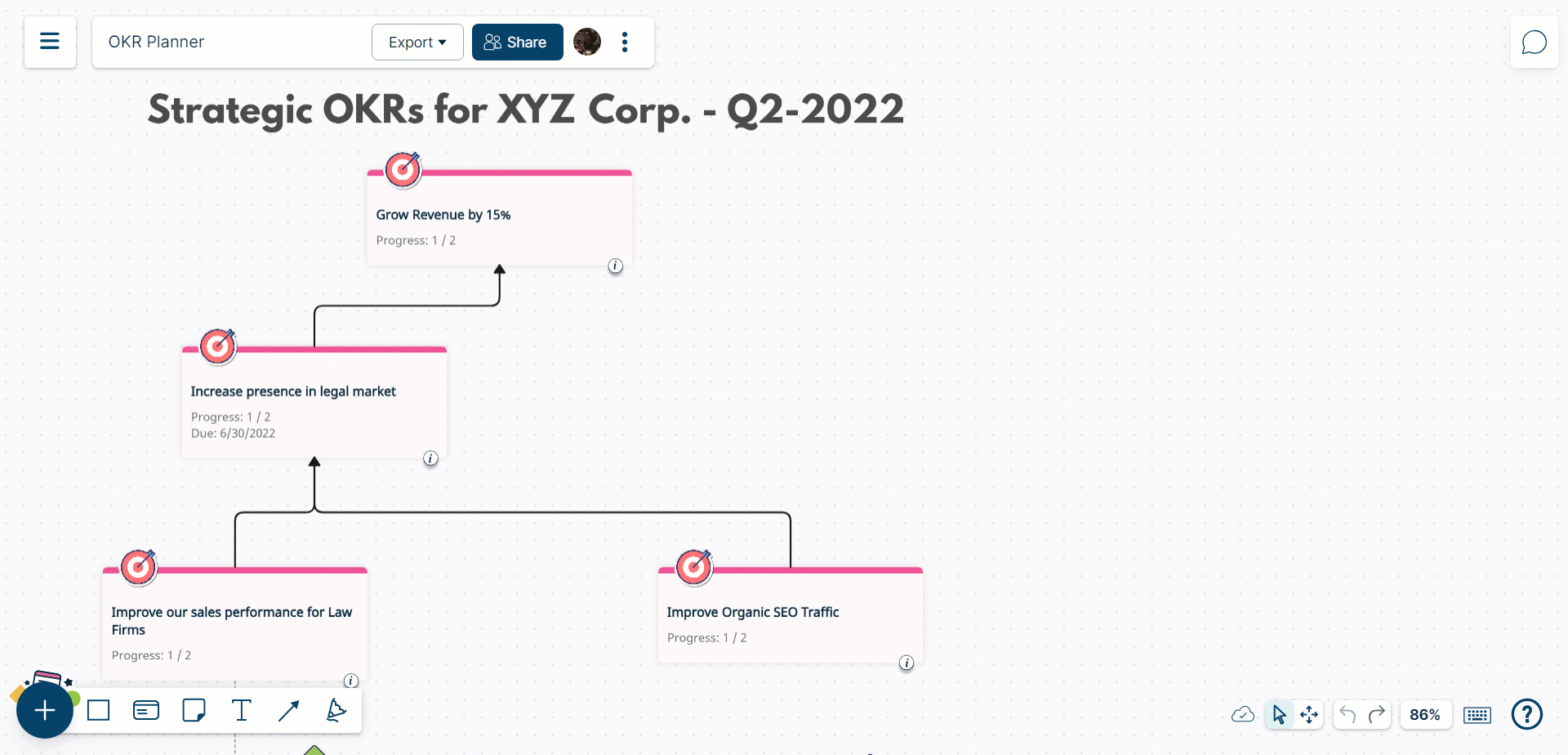This screenshot has width=1568, height=755.
Task: Open the 86% zoom level control
Action: pos(1425,715)
